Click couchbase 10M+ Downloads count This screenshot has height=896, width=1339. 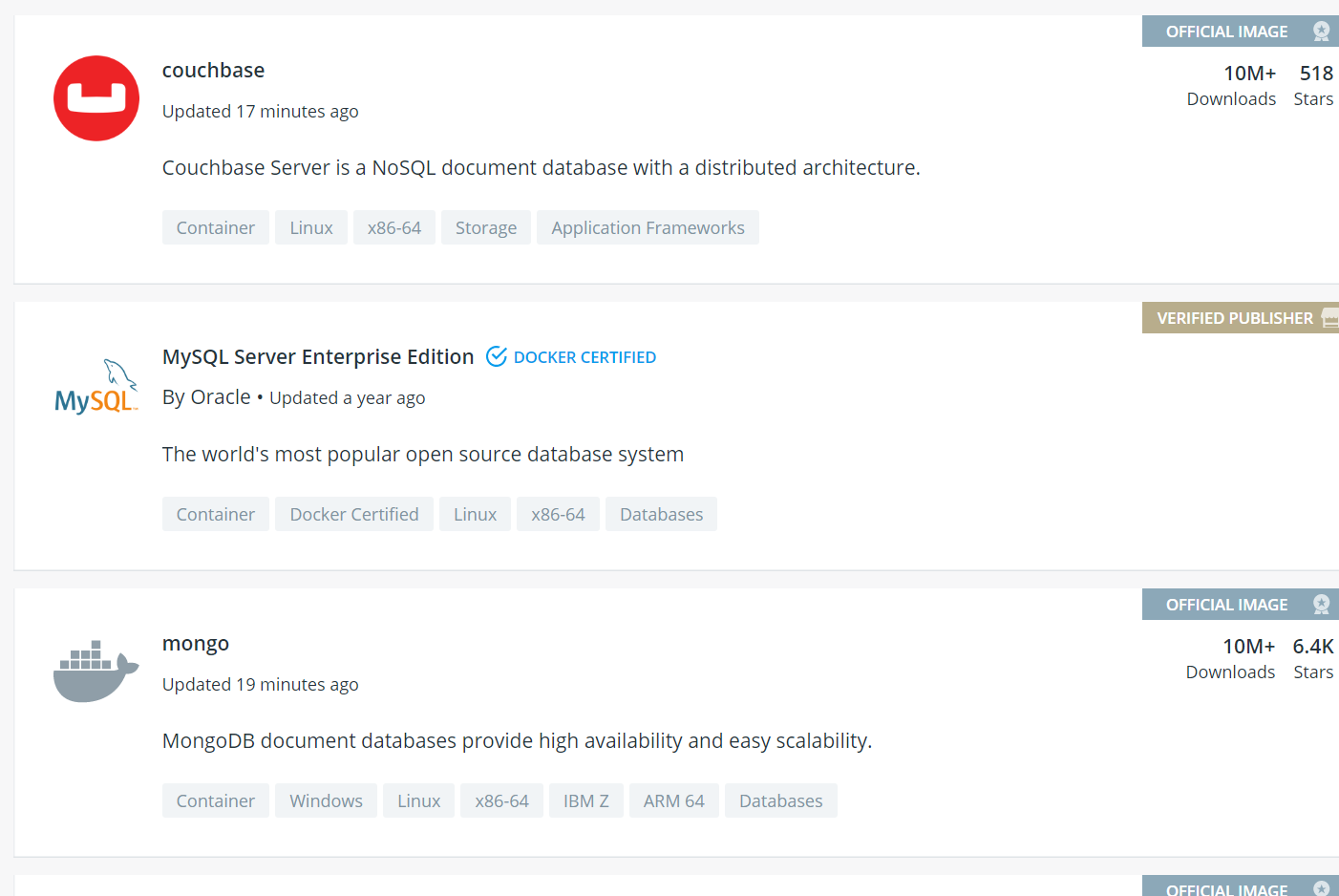[x=1232, y=85]
